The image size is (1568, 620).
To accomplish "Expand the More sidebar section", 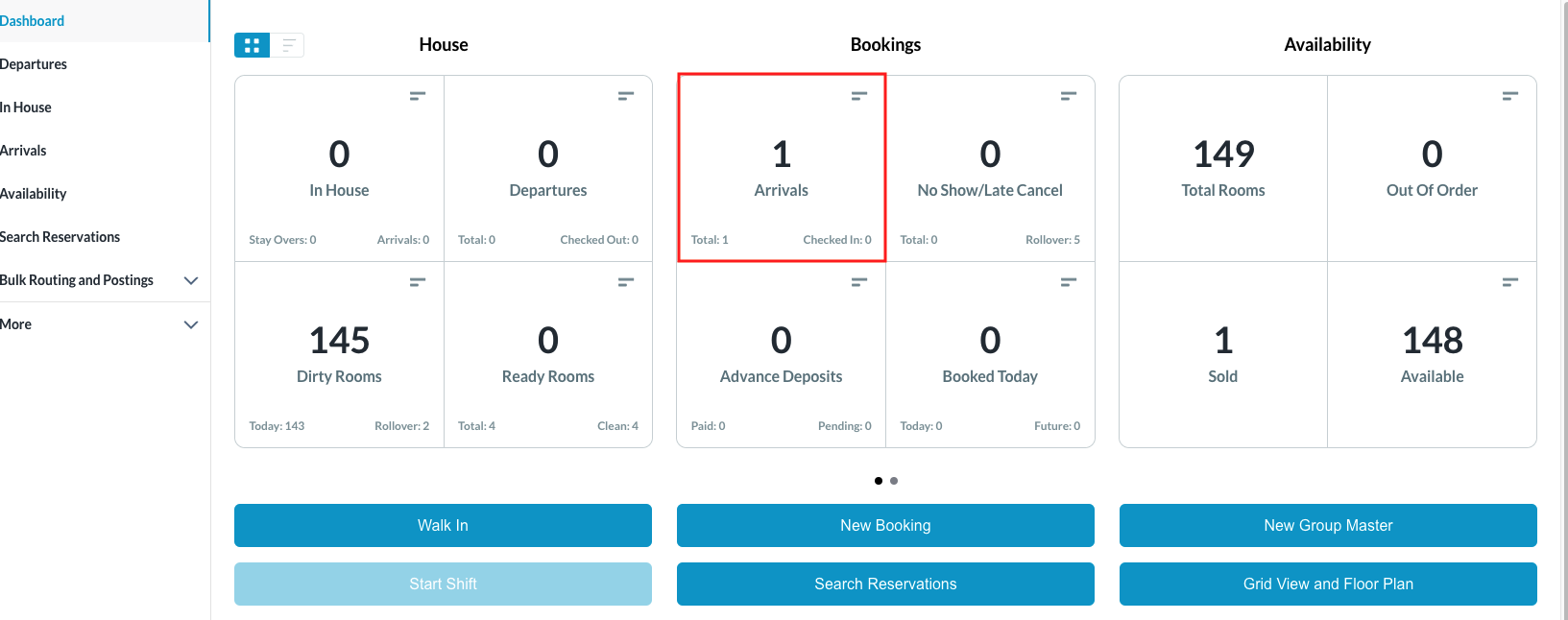I will (x=191, y=324).
